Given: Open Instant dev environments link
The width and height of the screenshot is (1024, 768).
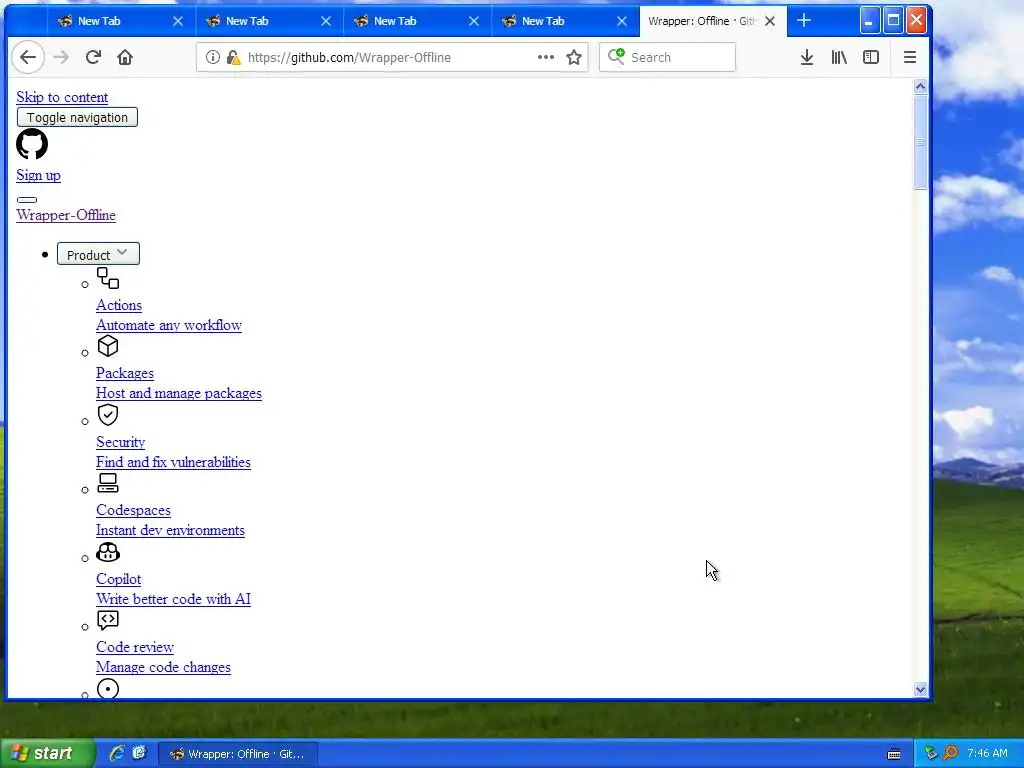Looking at the screenshot, I should 170,530.
